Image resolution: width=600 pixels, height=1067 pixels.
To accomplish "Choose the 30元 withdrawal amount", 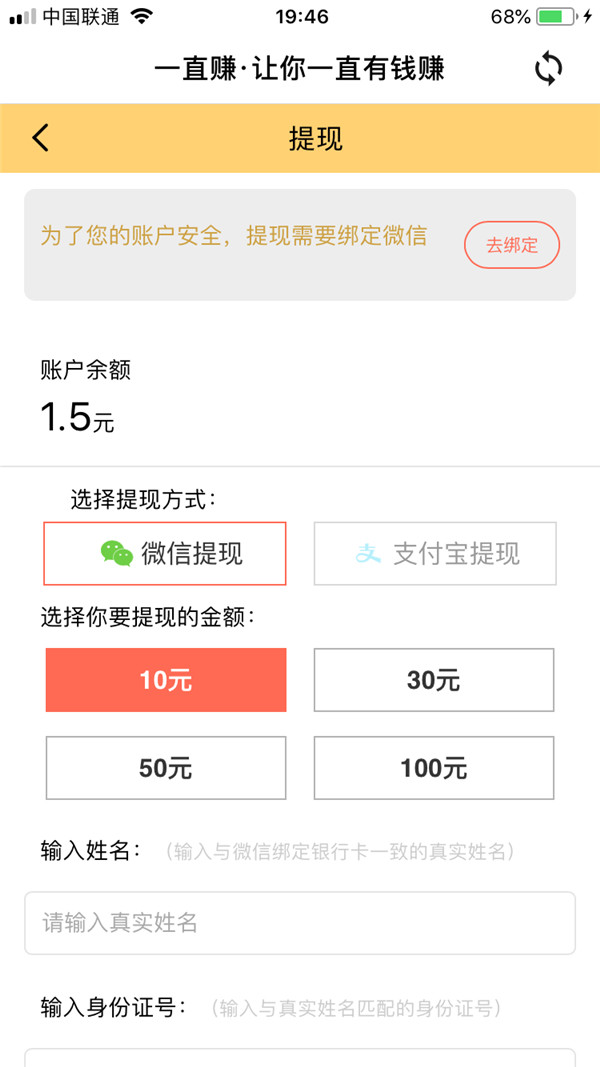I will (434, 680).
